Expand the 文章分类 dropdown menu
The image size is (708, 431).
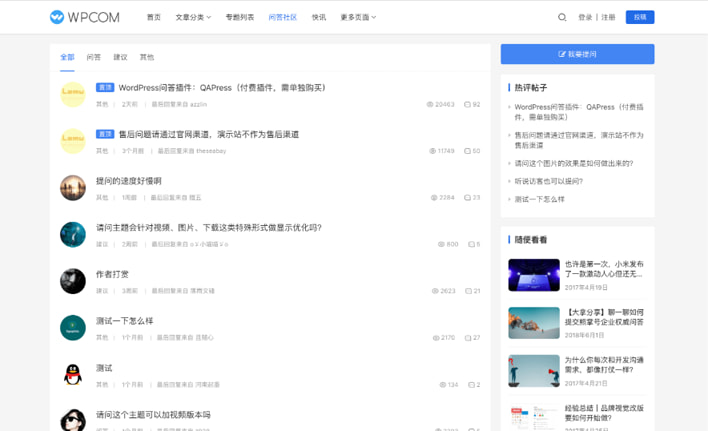[x=193, y=17]
